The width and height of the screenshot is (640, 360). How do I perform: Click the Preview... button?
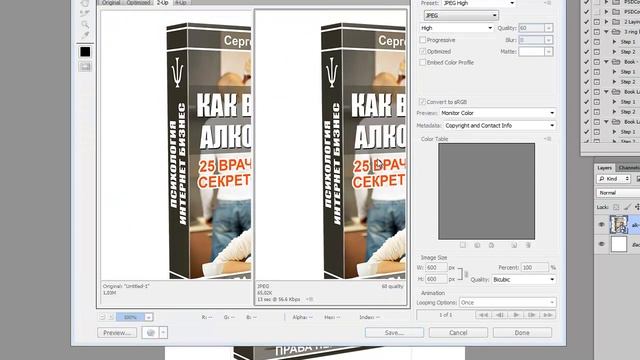click(117, 333)
